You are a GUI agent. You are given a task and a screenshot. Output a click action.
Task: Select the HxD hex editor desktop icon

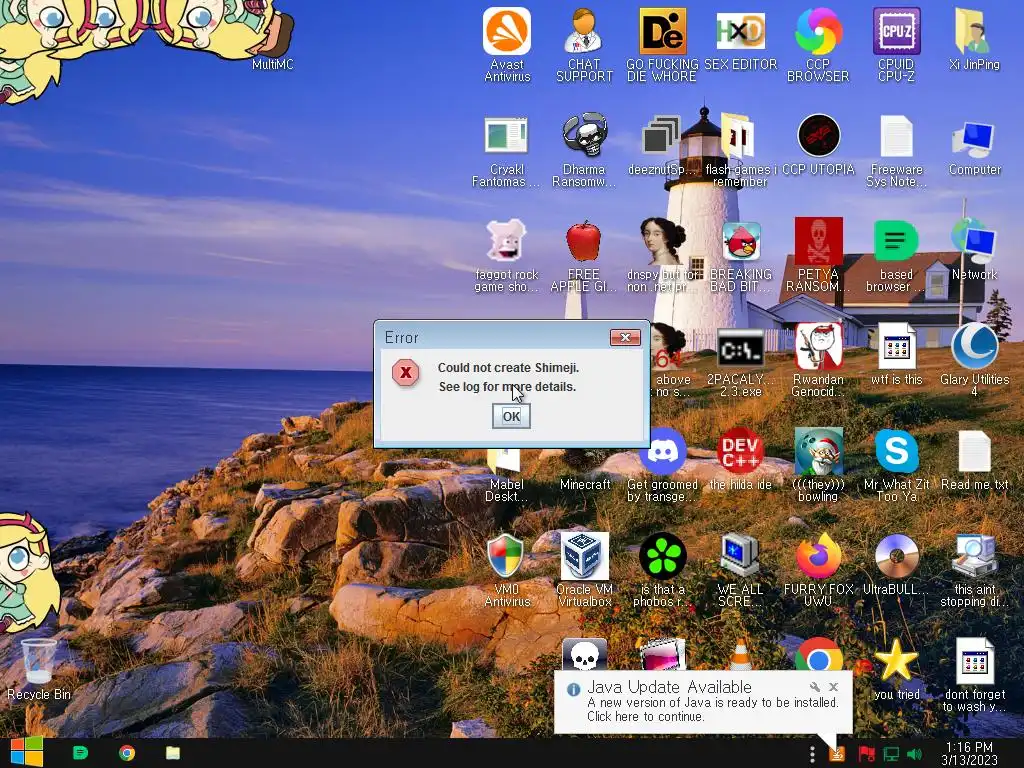(x=741, y=39)
